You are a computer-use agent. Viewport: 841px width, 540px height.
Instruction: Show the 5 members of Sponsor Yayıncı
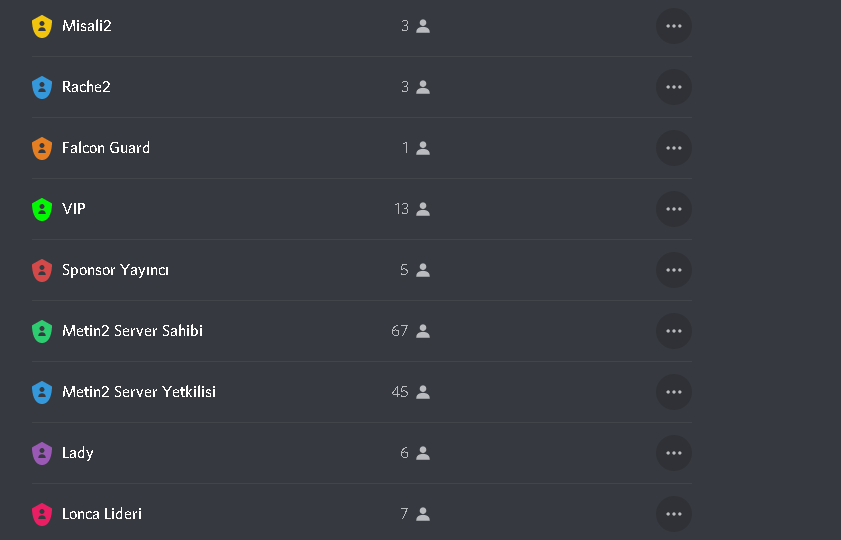pos(415,270)
